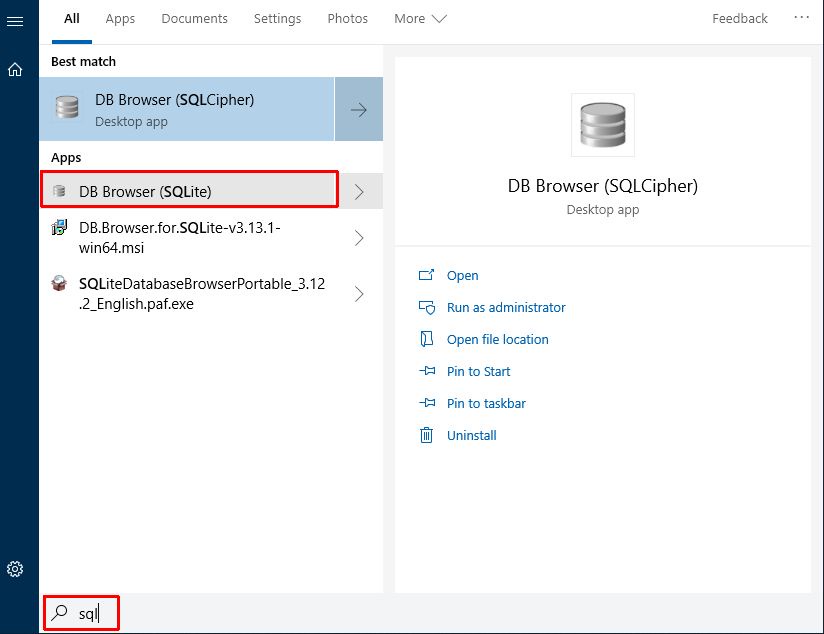The height and width of the screenshot is (634, 824).
Task: Click the msi installer file icon
Action: (x=59, y=228)
